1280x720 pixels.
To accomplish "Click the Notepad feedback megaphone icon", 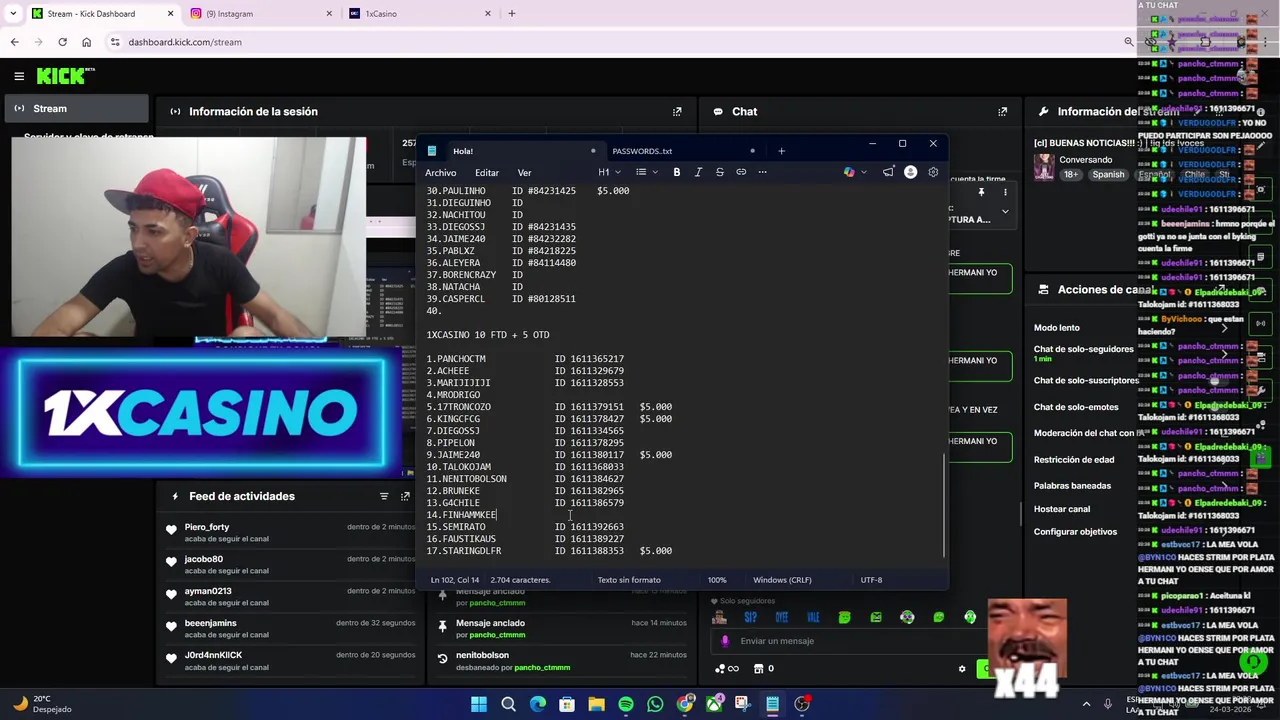I will click(x=888, y=172).
